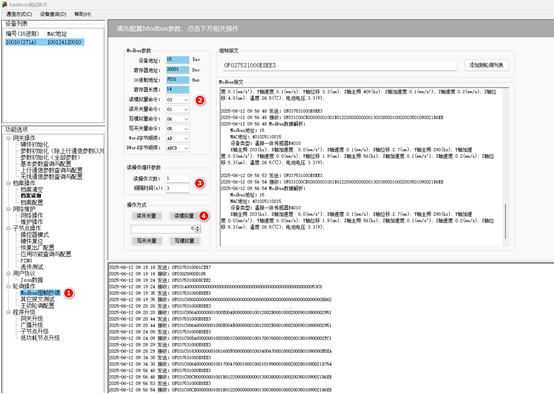
Task: Click the 间隔时间(s) input field
Action: click(x=178, y=188)
